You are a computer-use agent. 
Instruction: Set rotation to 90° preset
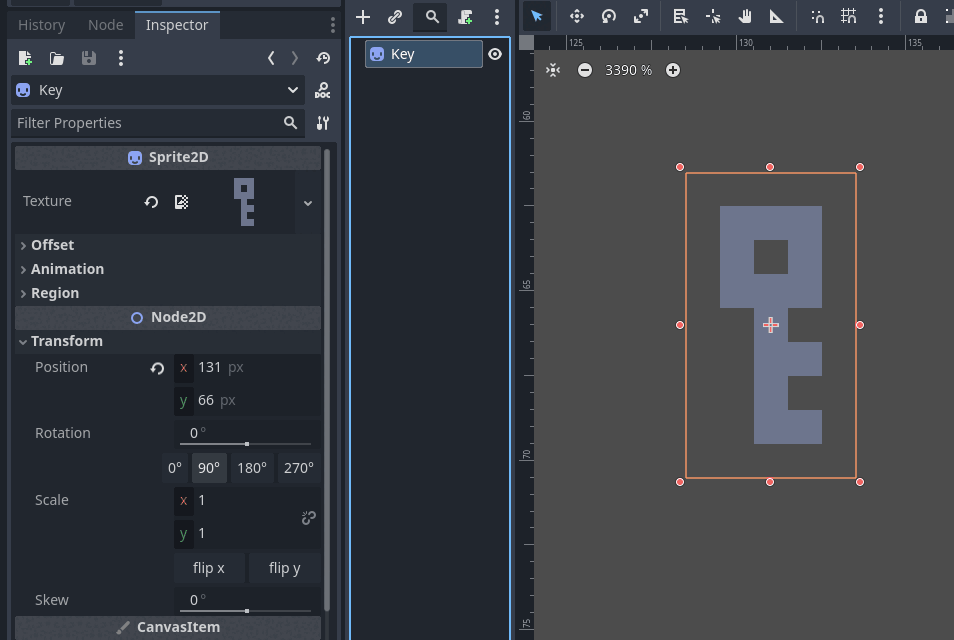(209, 468)
